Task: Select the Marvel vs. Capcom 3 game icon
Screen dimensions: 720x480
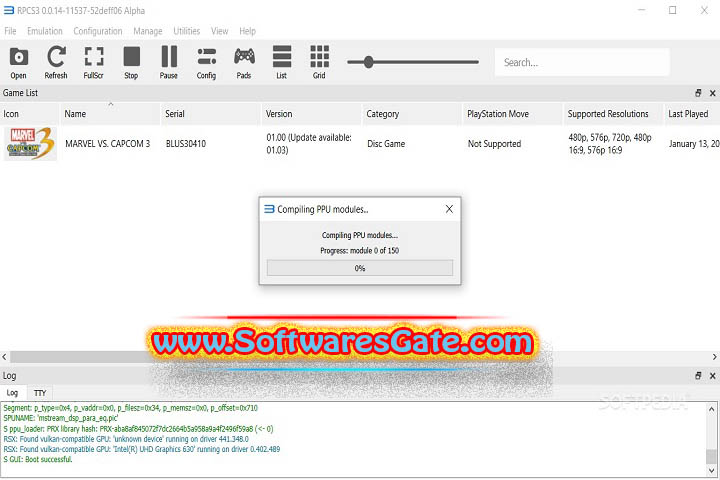Action: 30,144
